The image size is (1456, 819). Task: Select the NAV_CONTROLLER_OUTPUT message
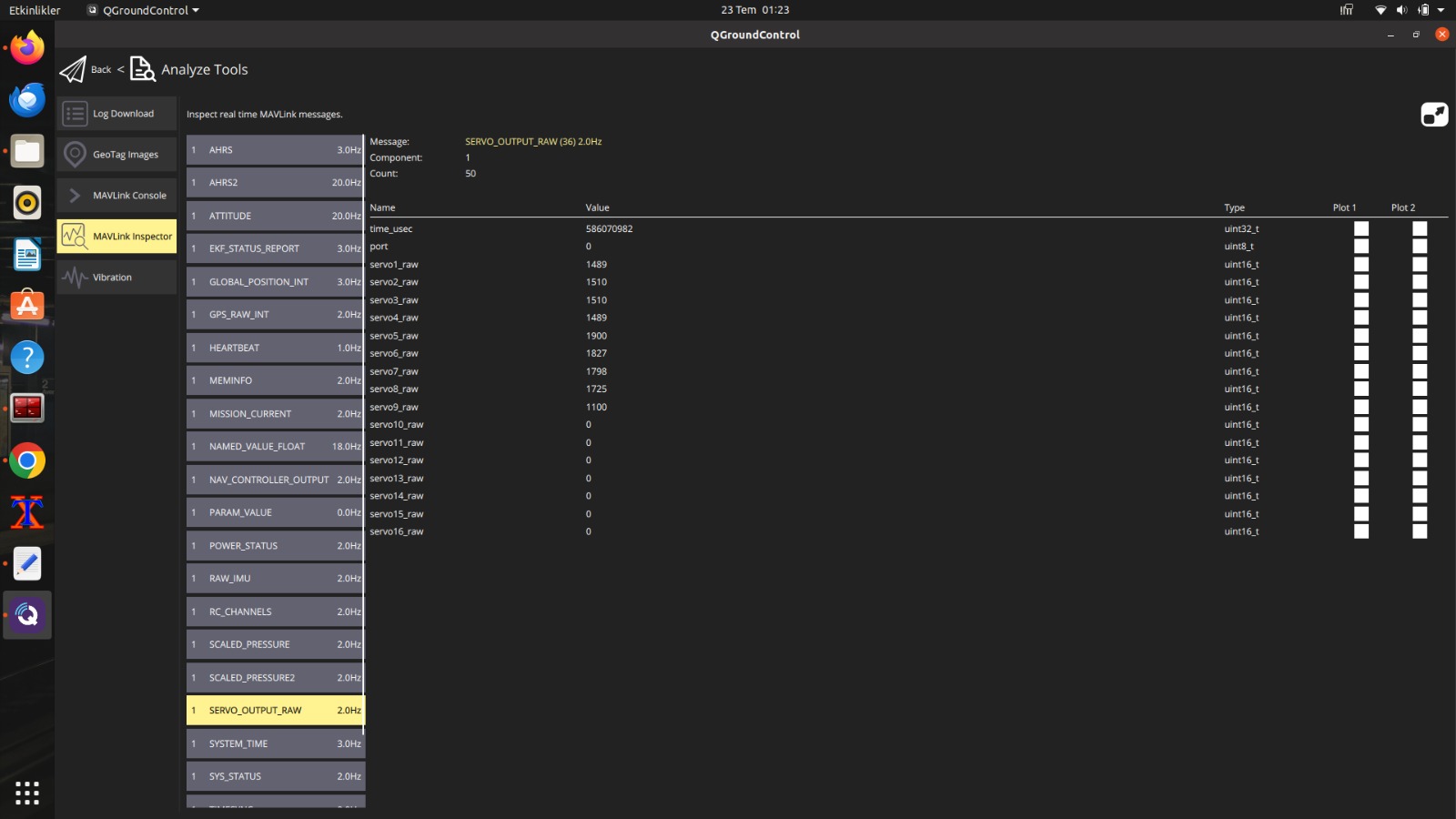click(x=274, y=480)
